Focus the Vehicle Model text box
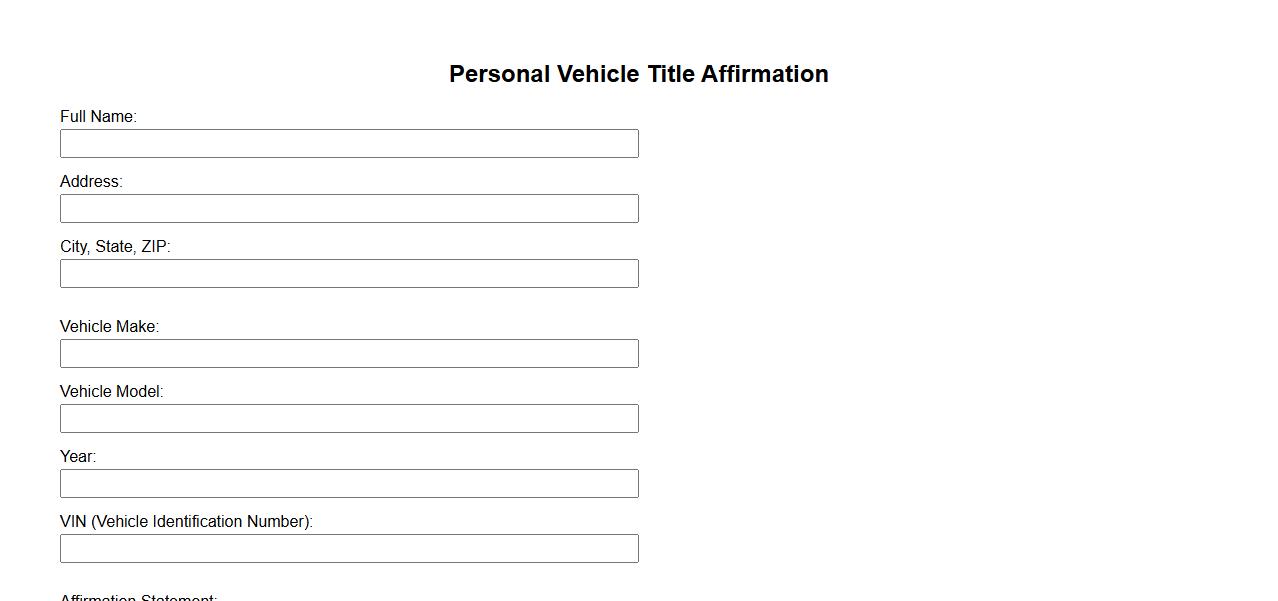The image size is (1278, 601). [349, 418]
